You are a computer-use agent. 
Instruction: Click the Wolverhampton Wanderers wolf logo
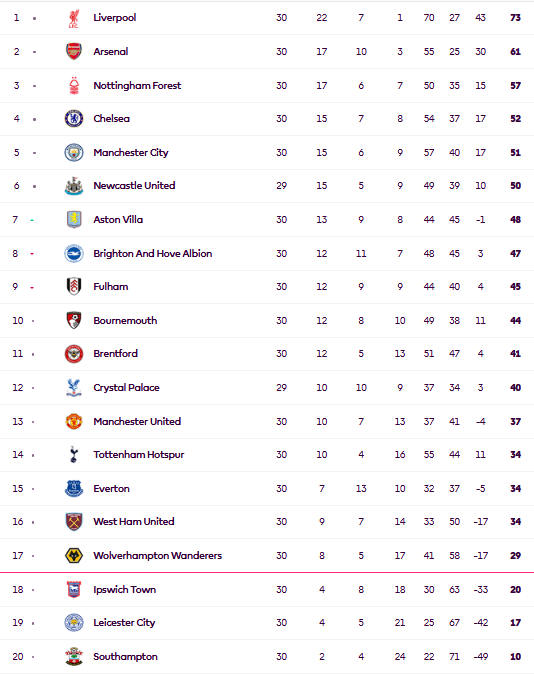click(74, 555)
